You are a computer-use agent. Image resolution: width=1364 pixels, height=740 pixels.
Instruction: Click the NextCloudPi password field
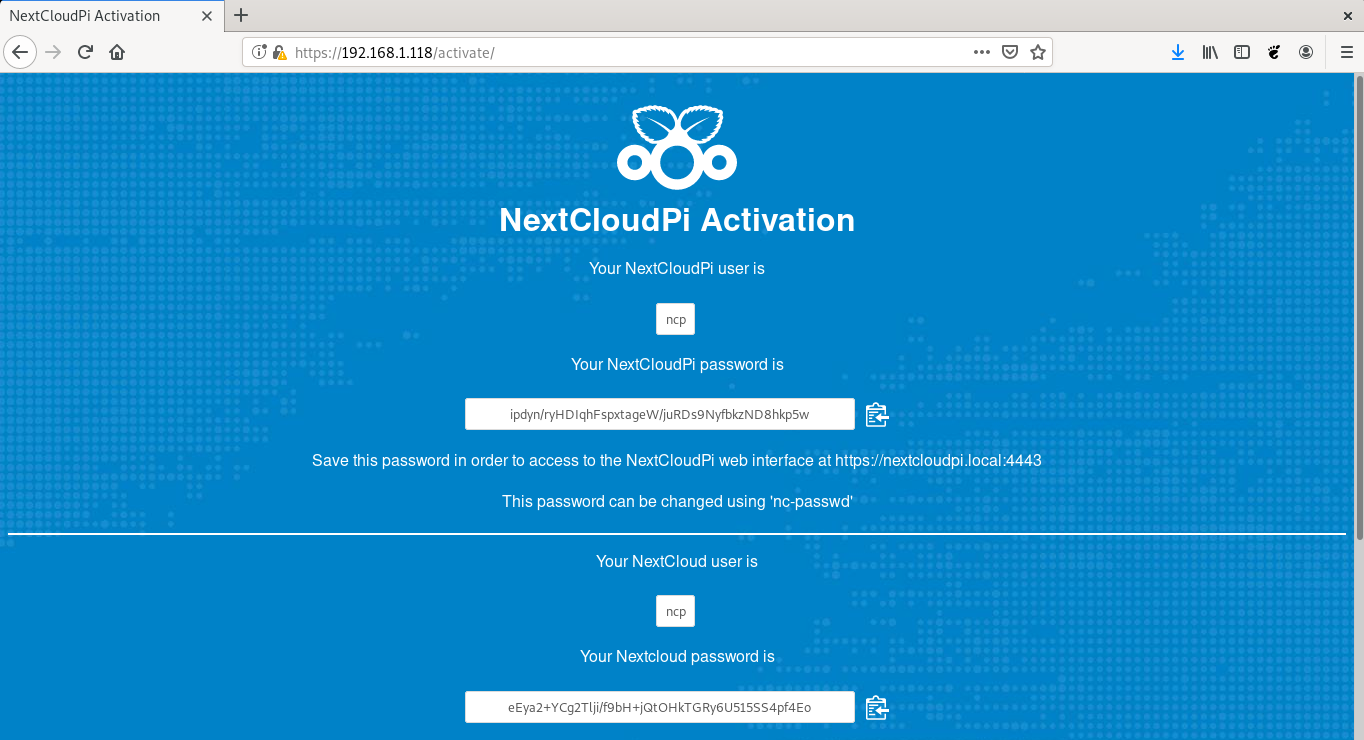pyautogui.click(x=660, y=414)
